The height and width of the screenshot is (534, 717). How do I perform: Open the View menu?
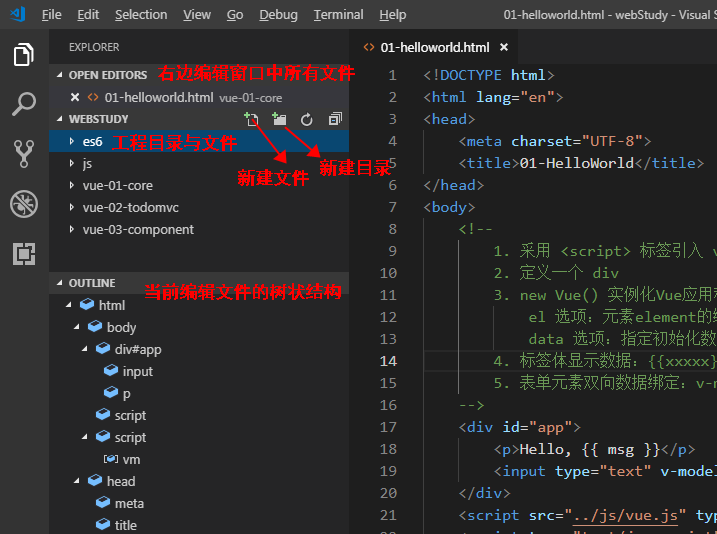[x=197, y=15]
